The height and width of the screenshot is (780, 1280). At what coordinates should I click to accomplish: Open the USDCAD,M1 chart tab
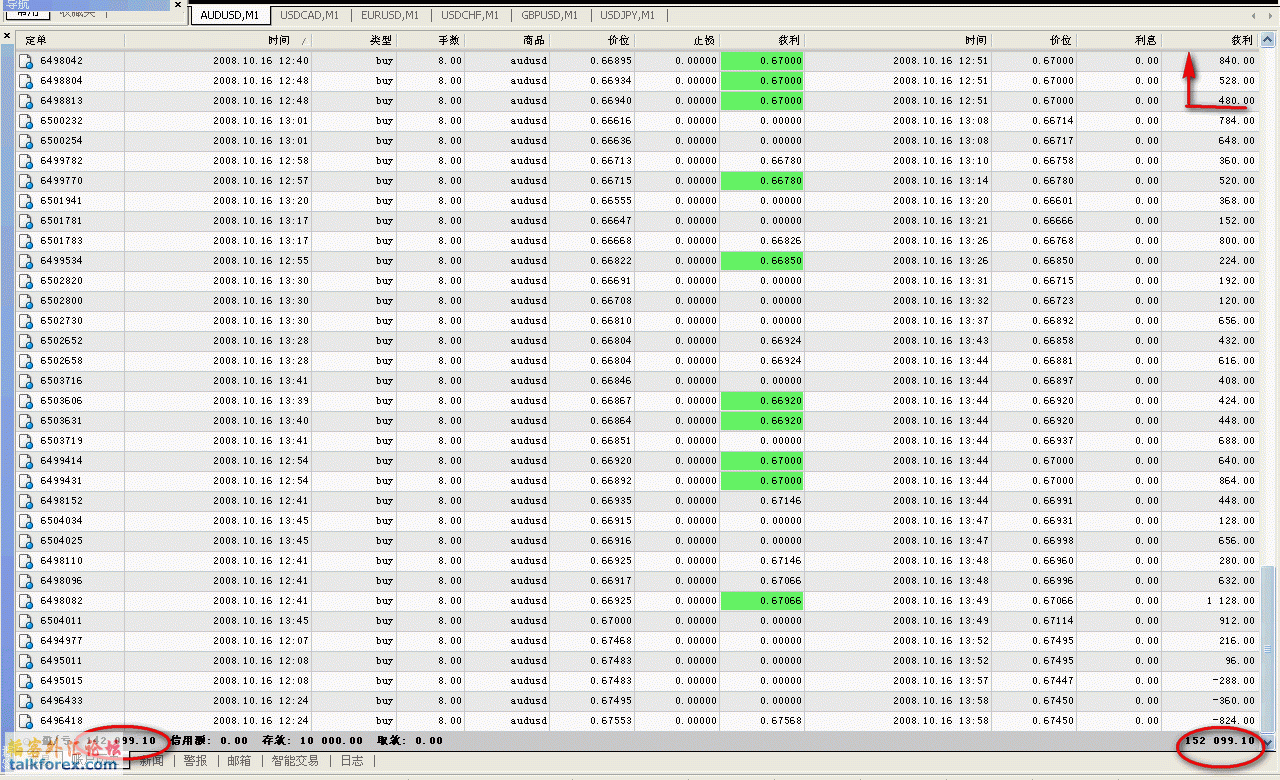pyautogui.click(x=309, y=15)
